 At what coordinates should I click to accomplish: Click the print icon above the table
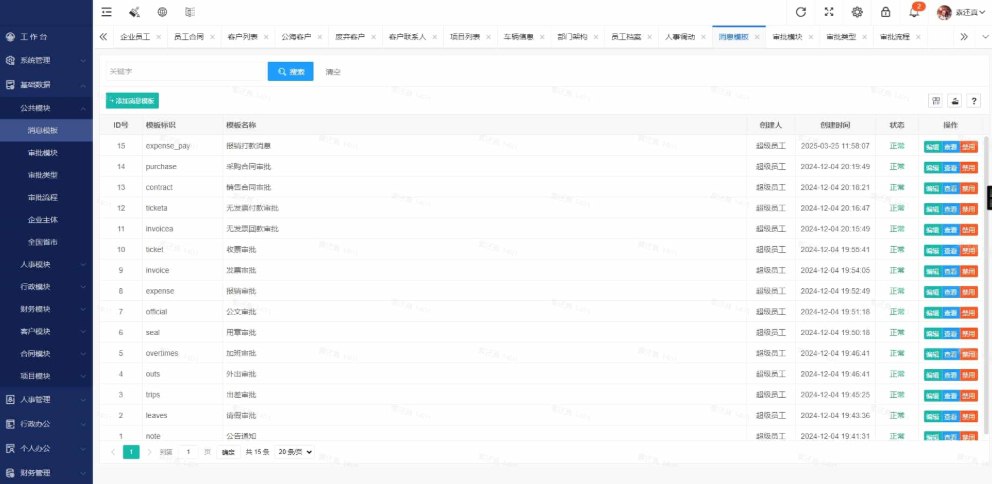(955, 101)
